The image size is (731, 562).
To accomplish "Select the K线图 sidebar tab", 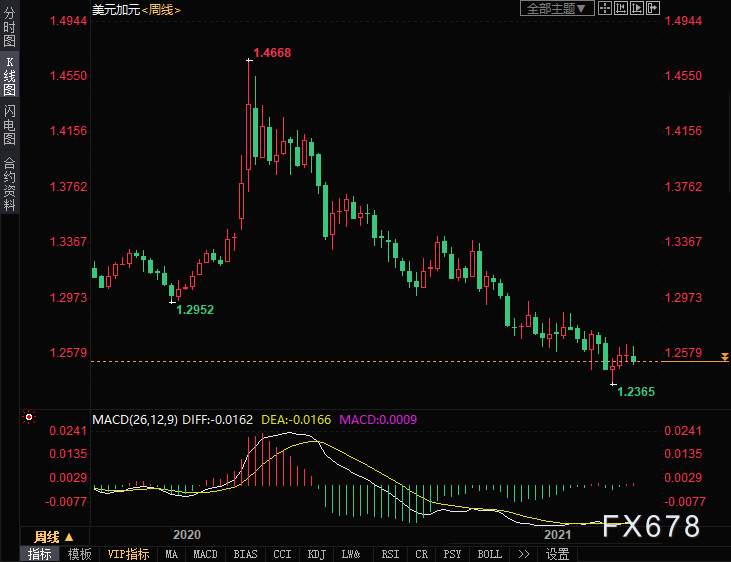I will (x=9, y=76).
